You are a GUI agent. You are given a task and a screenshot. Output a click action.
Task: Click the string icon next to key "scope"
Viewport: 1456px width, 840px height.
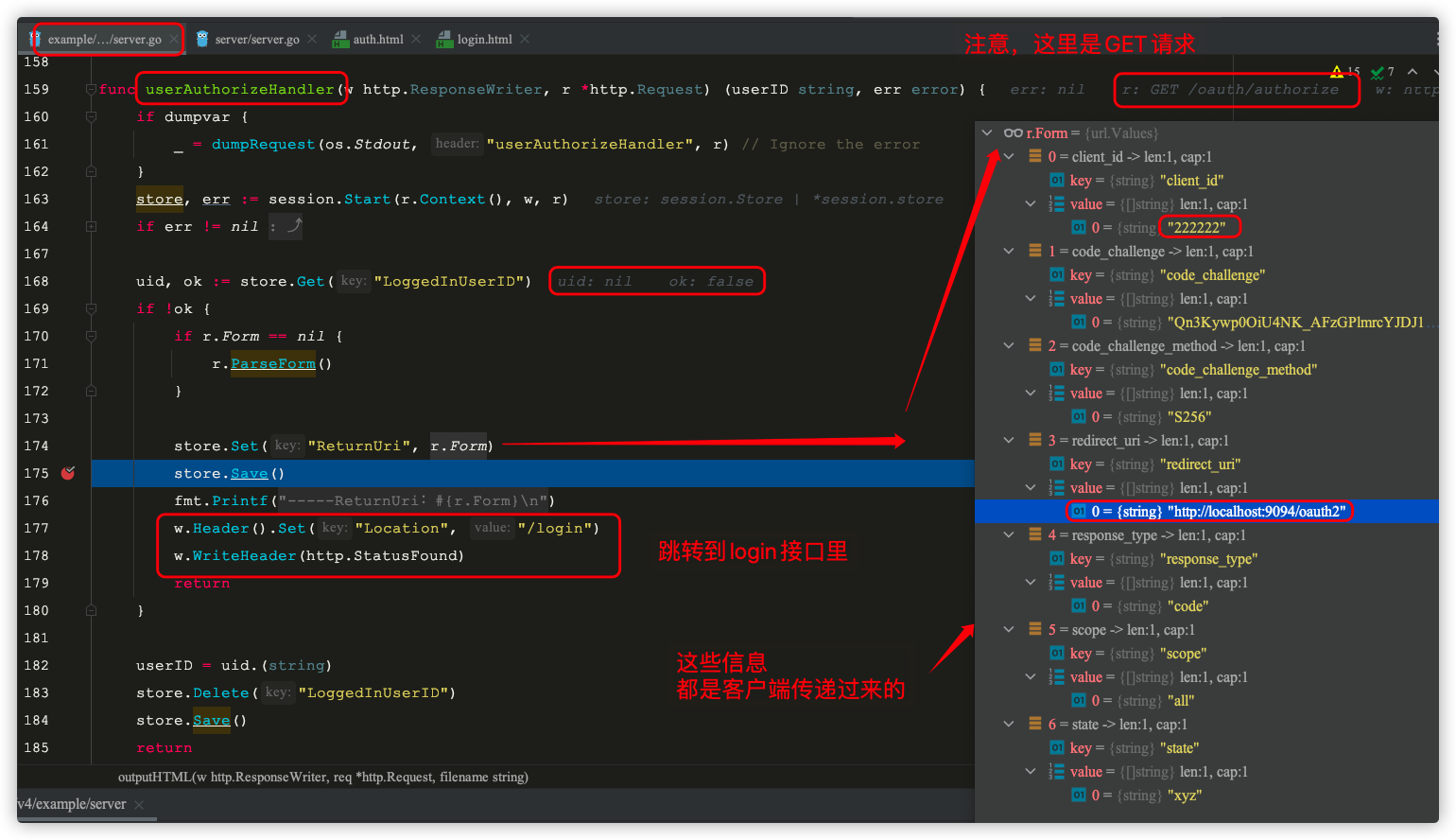coord(1057,654)
